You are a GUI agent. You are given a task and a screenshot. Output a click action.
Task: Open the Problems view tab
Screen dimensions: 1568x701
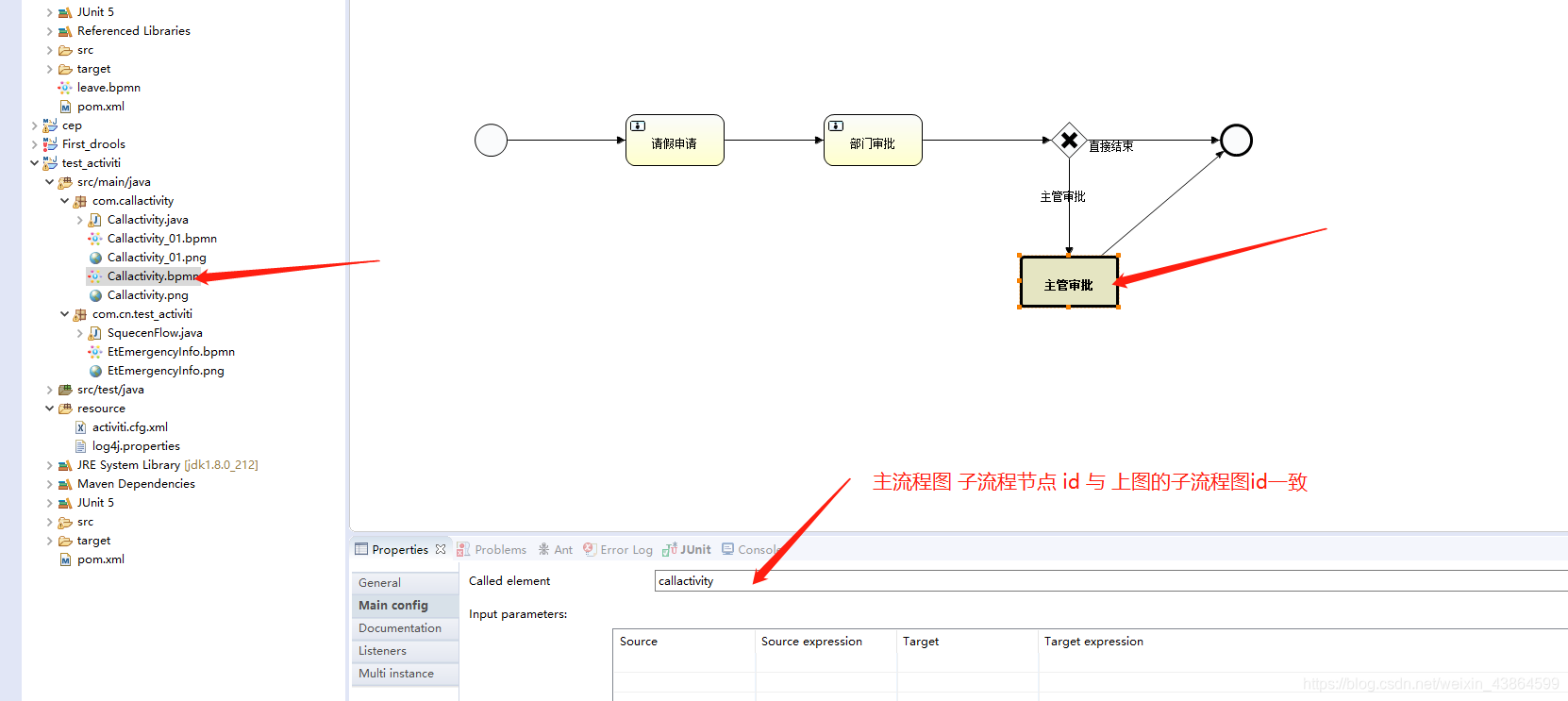[x=492, y=549]
